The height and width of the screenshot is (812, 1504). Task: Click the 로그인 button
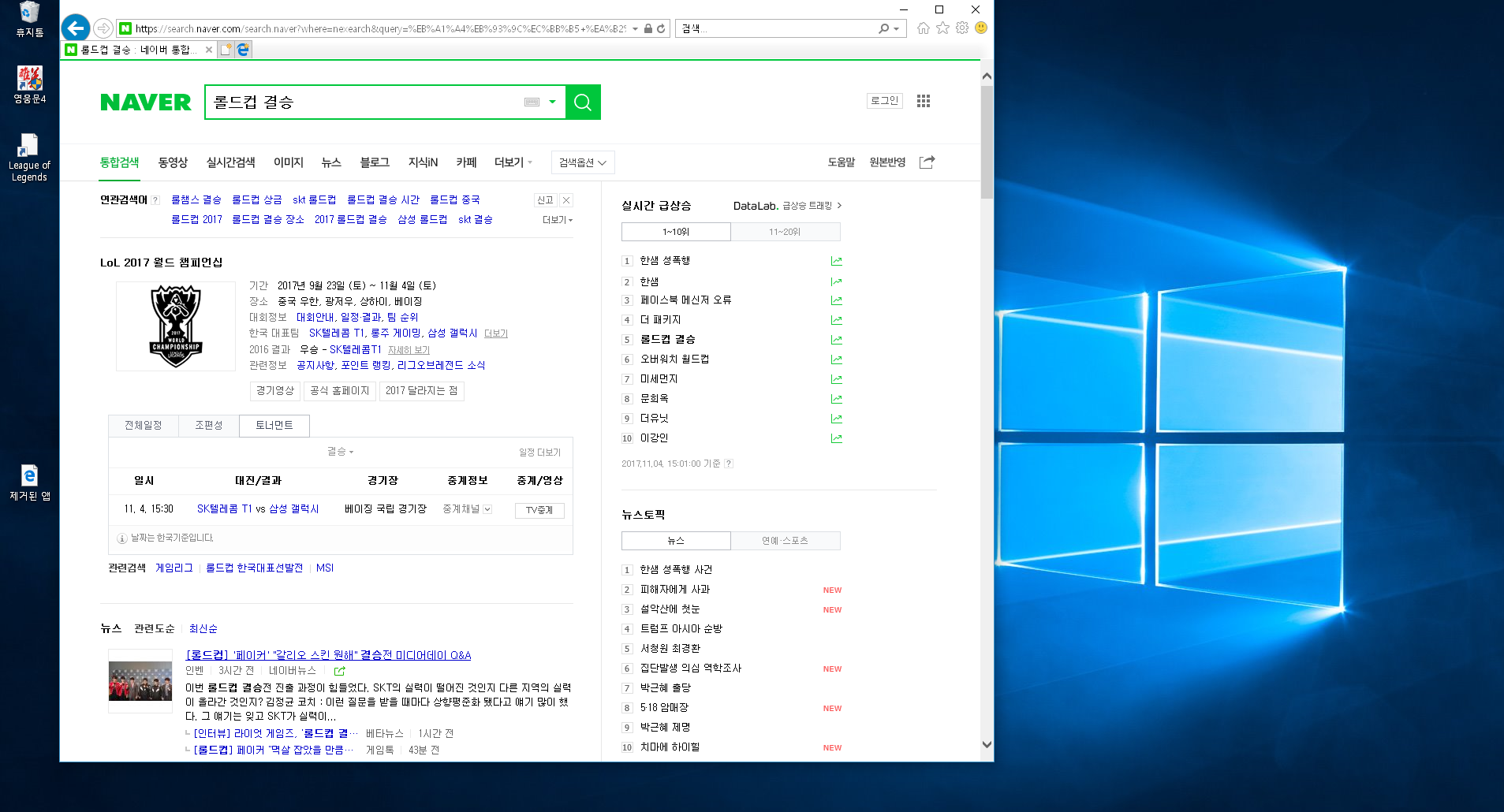885,101
